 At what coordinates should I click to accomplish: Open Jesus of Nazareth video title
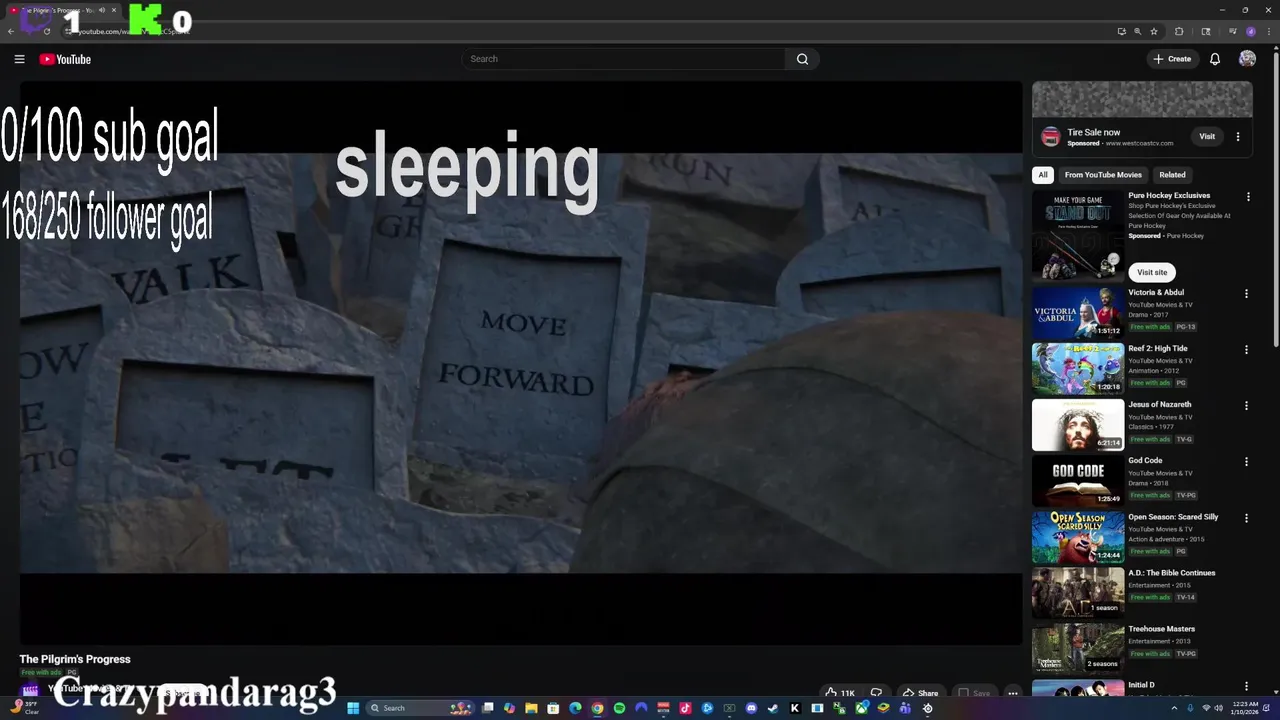[x=1160, y=405]
